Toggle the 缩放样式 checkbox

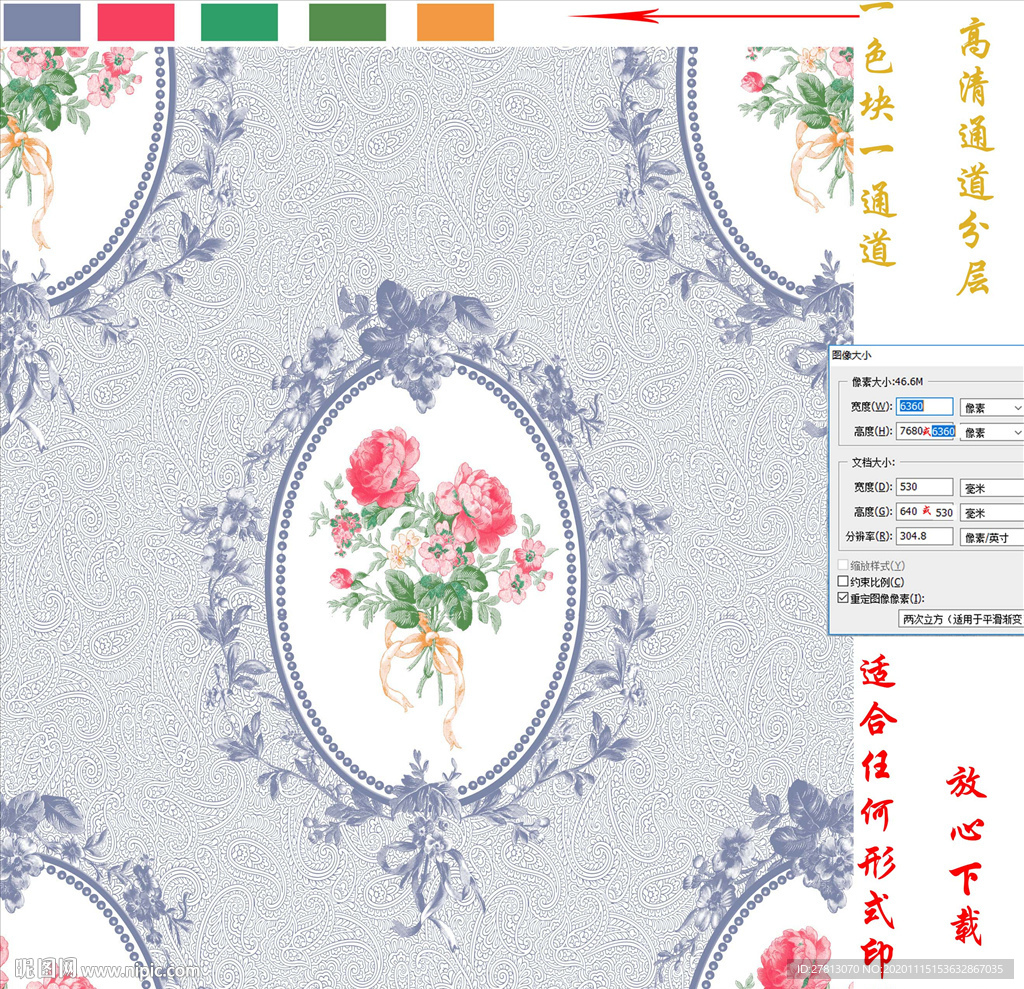click(x=843, y=565)
